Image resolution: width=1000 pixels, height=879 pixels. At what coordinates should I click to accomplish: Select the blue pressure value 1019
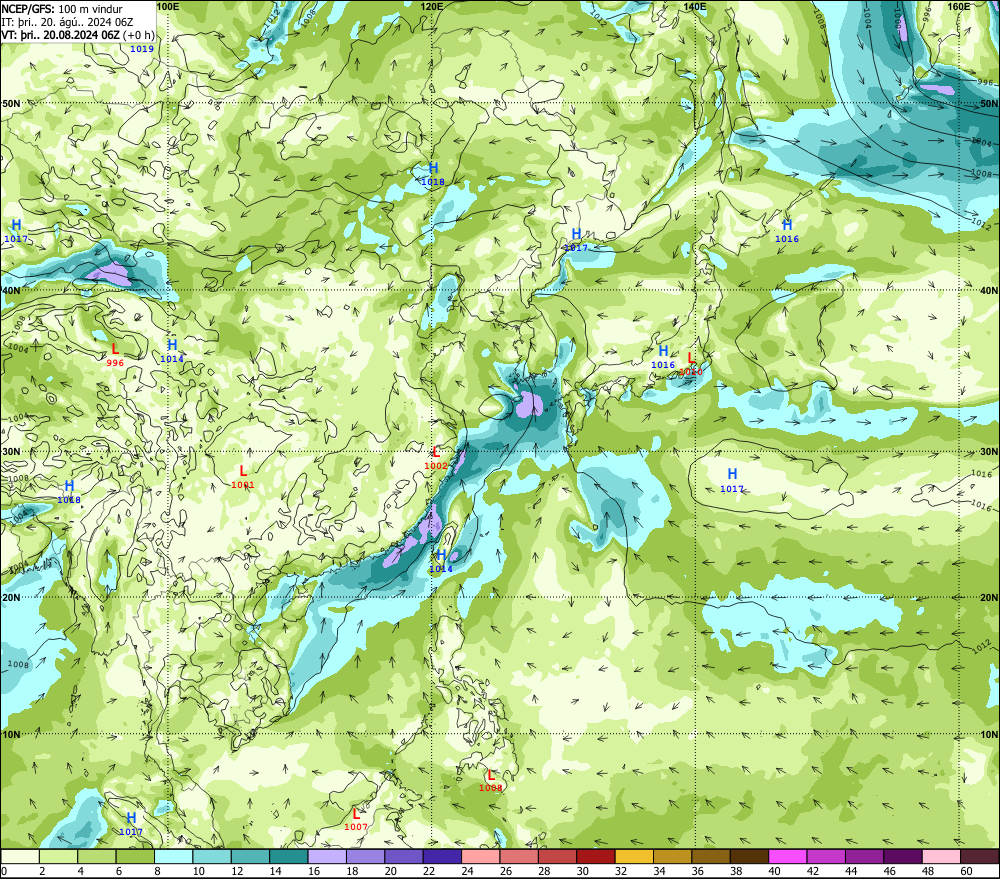click(142, 49)
